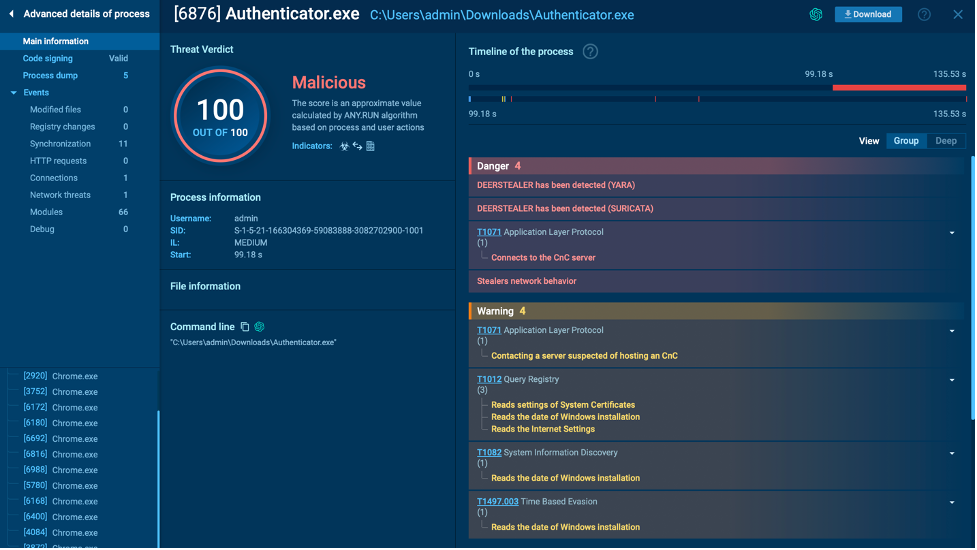Collapse the Danger T1071 Application Layer Protocol item
Screen dimensions: 977x550
pos(952,233)
